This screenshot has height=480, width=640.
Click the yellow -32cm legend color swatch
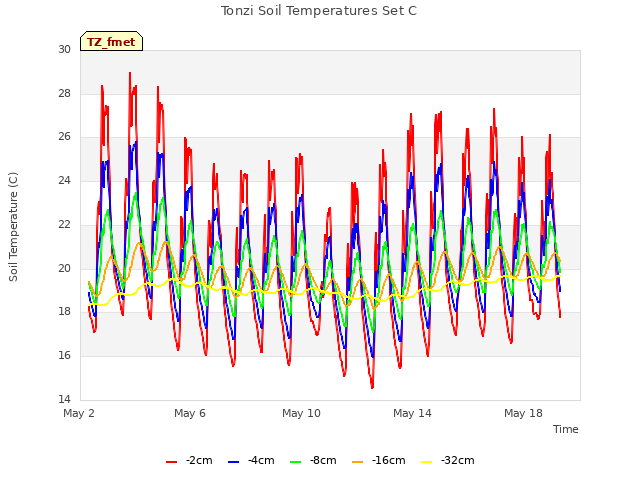coord(426,462)
